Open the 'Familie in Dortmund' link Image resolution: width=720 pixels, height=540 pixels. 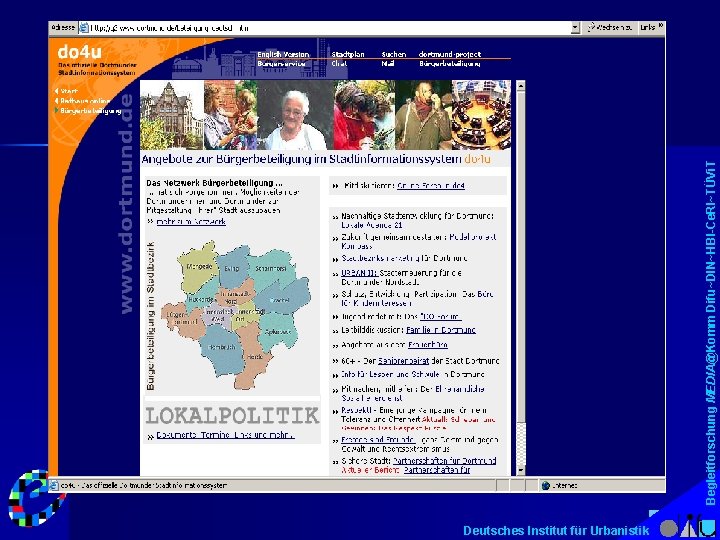pyautogui.click(x=441, y=330)
